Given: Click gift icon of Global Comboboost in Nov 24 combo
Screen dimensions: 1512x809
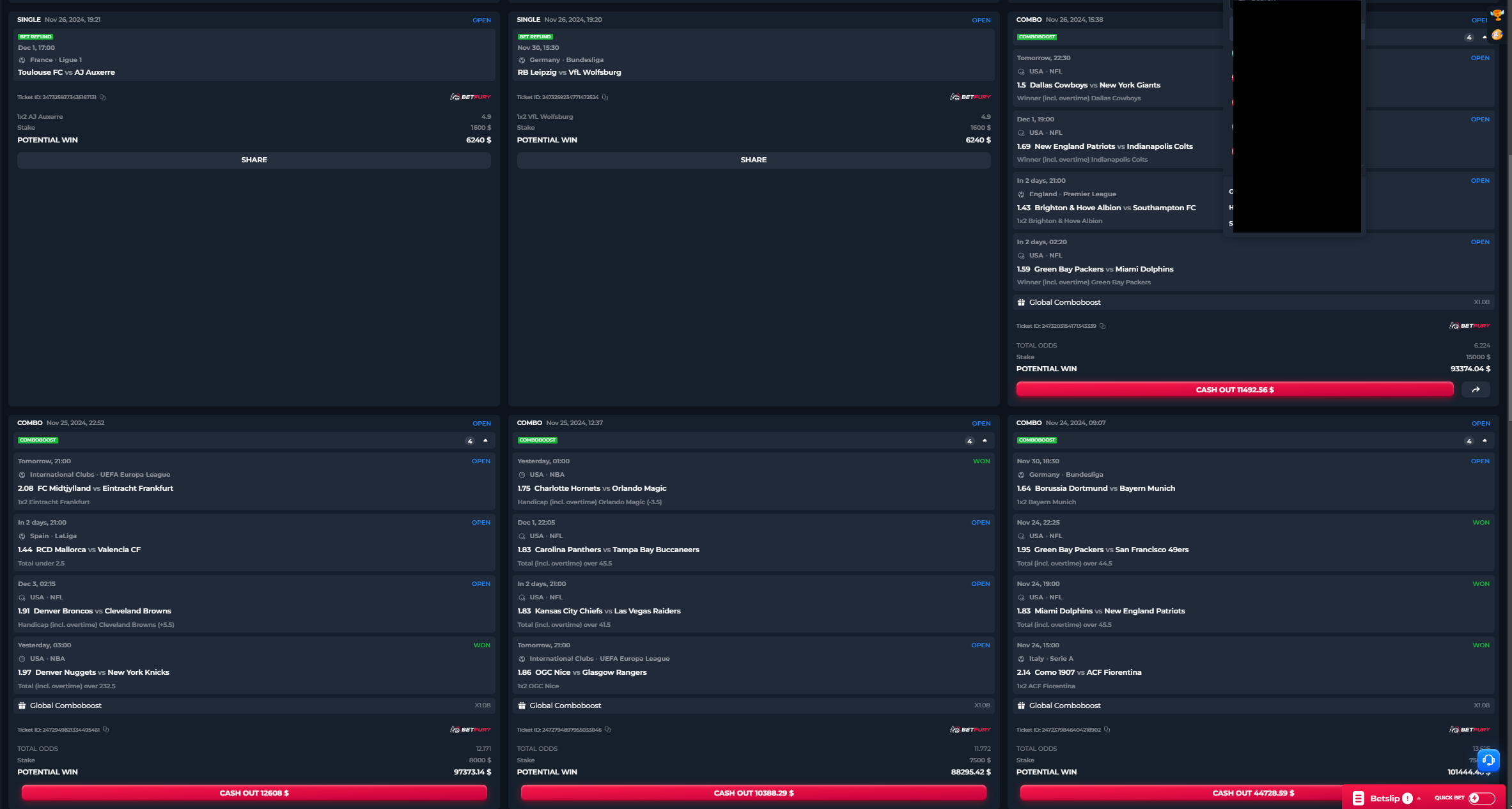Looking at the screenshot, I should click(1021, 705).
